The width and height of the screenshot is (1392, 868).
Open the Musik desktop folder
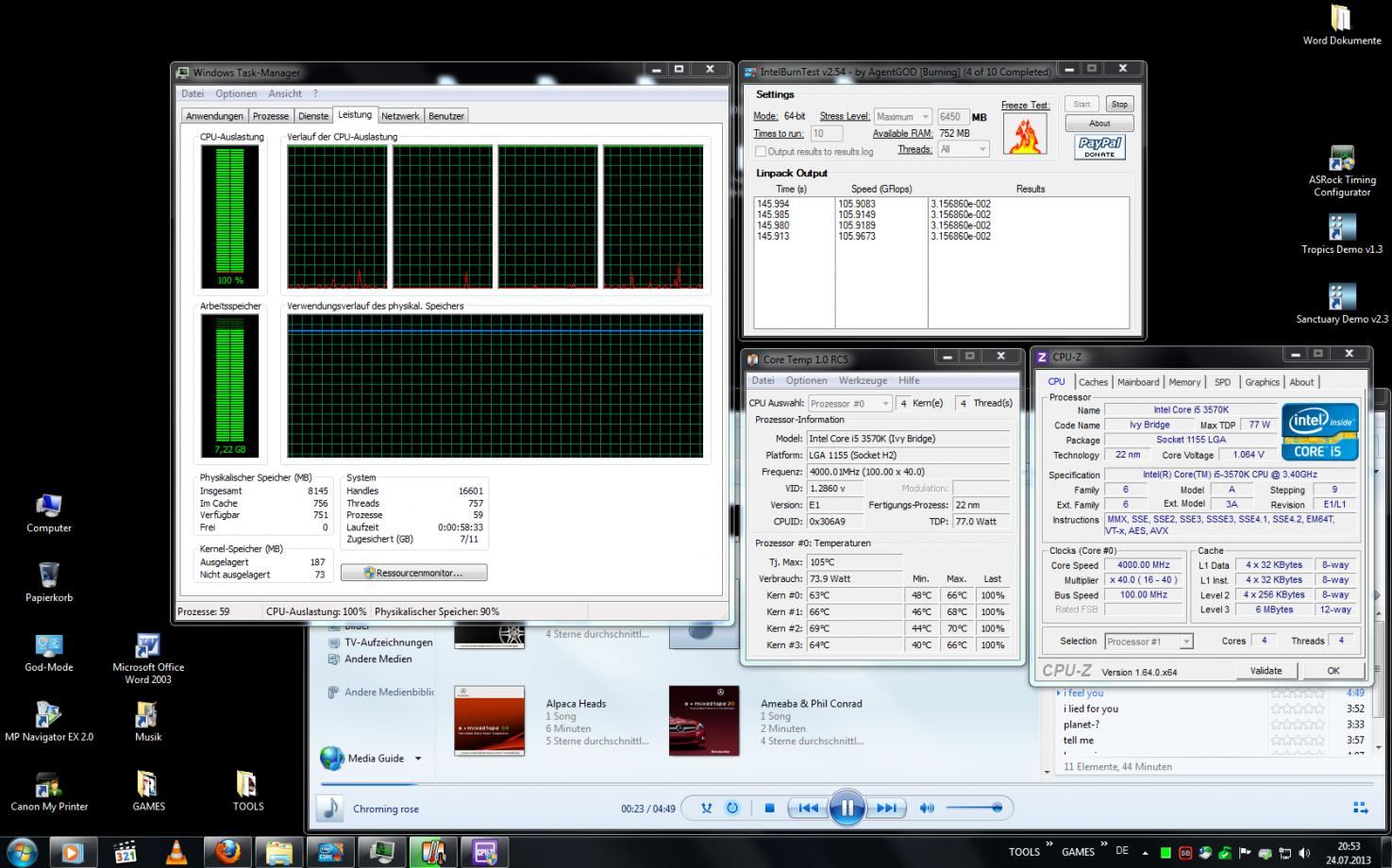tap(148, 723)
